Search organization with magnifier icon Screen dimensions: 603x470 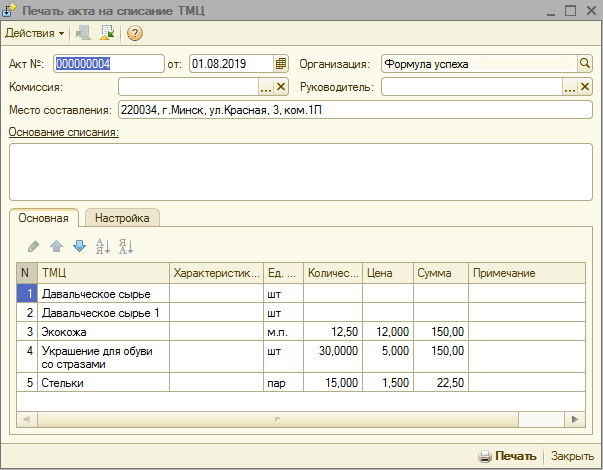584,64
